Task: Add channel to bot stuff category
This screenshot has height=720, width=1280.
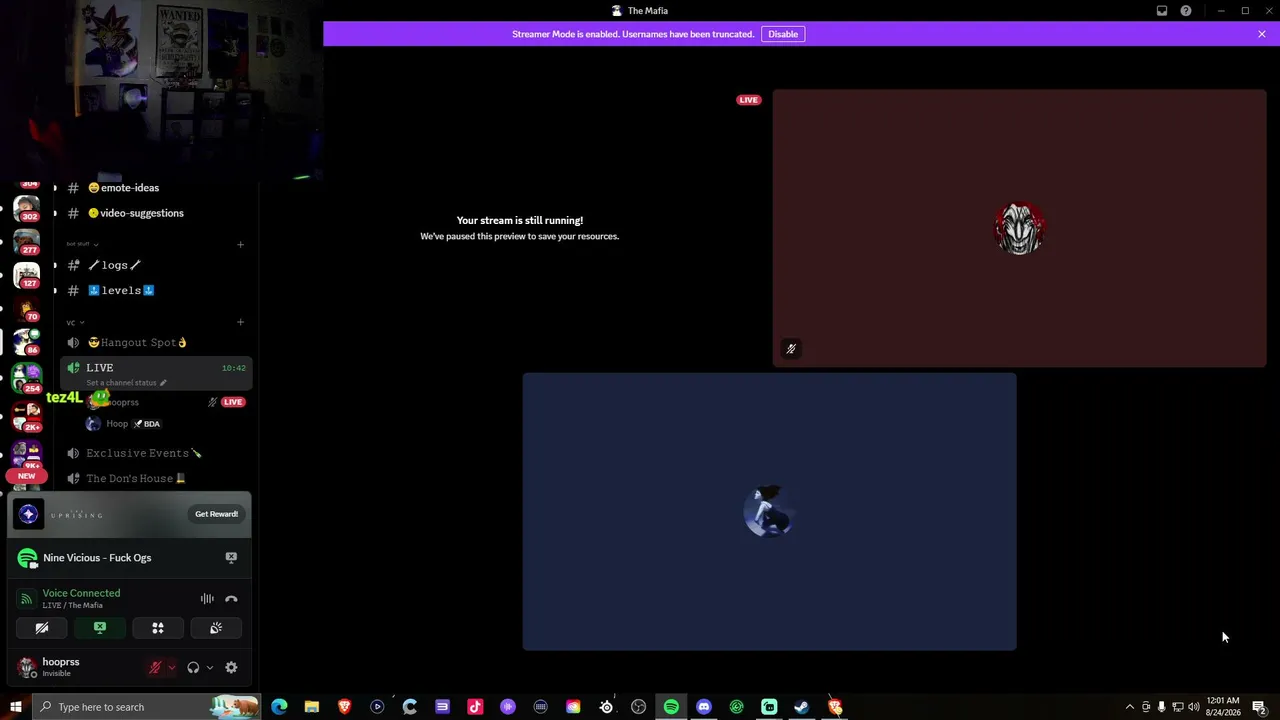Action: coord(240,244)
